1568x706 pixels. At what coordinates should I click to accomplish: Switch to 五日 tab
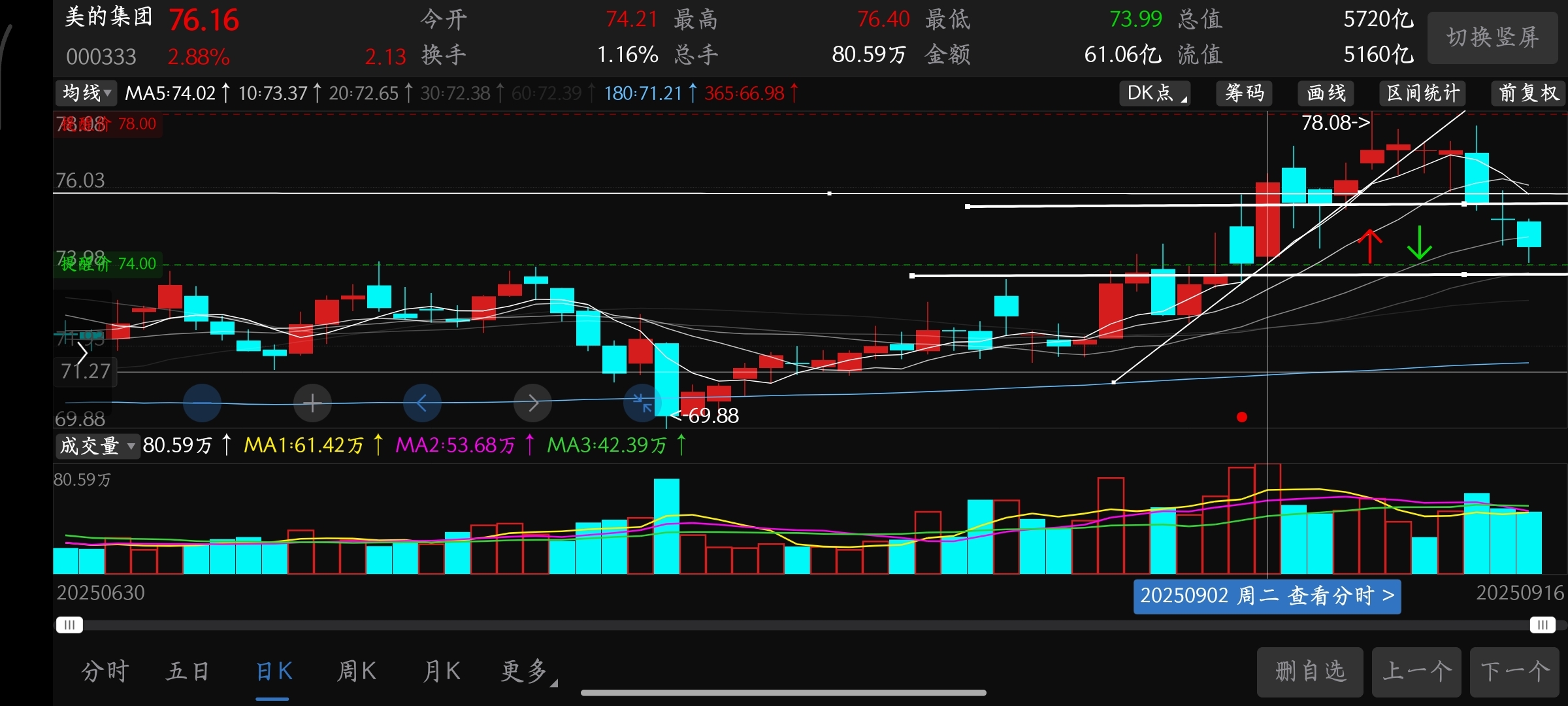click(x=188, y=671)
